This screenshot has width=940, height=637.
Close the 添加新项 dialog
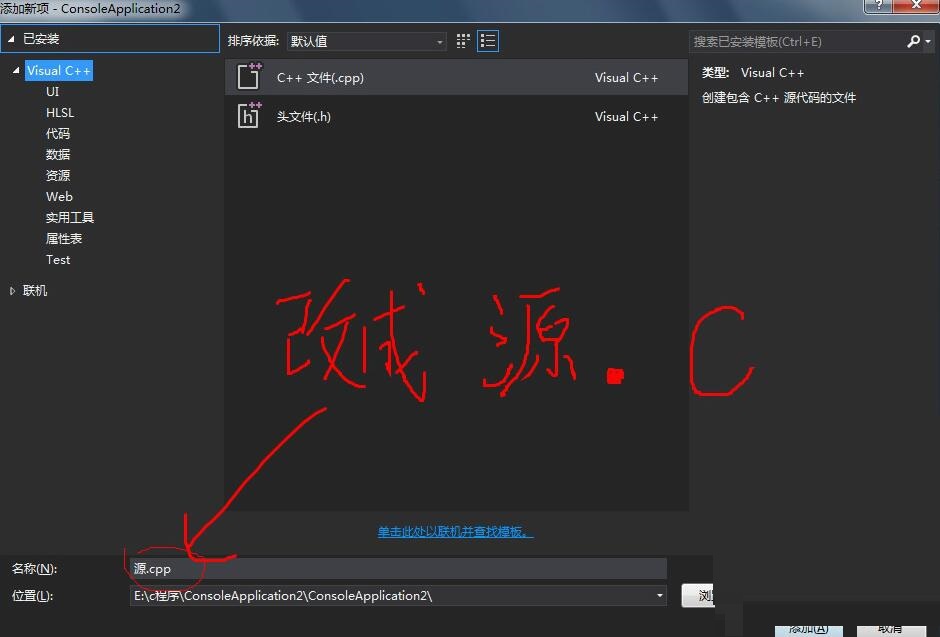click(916, 5)
